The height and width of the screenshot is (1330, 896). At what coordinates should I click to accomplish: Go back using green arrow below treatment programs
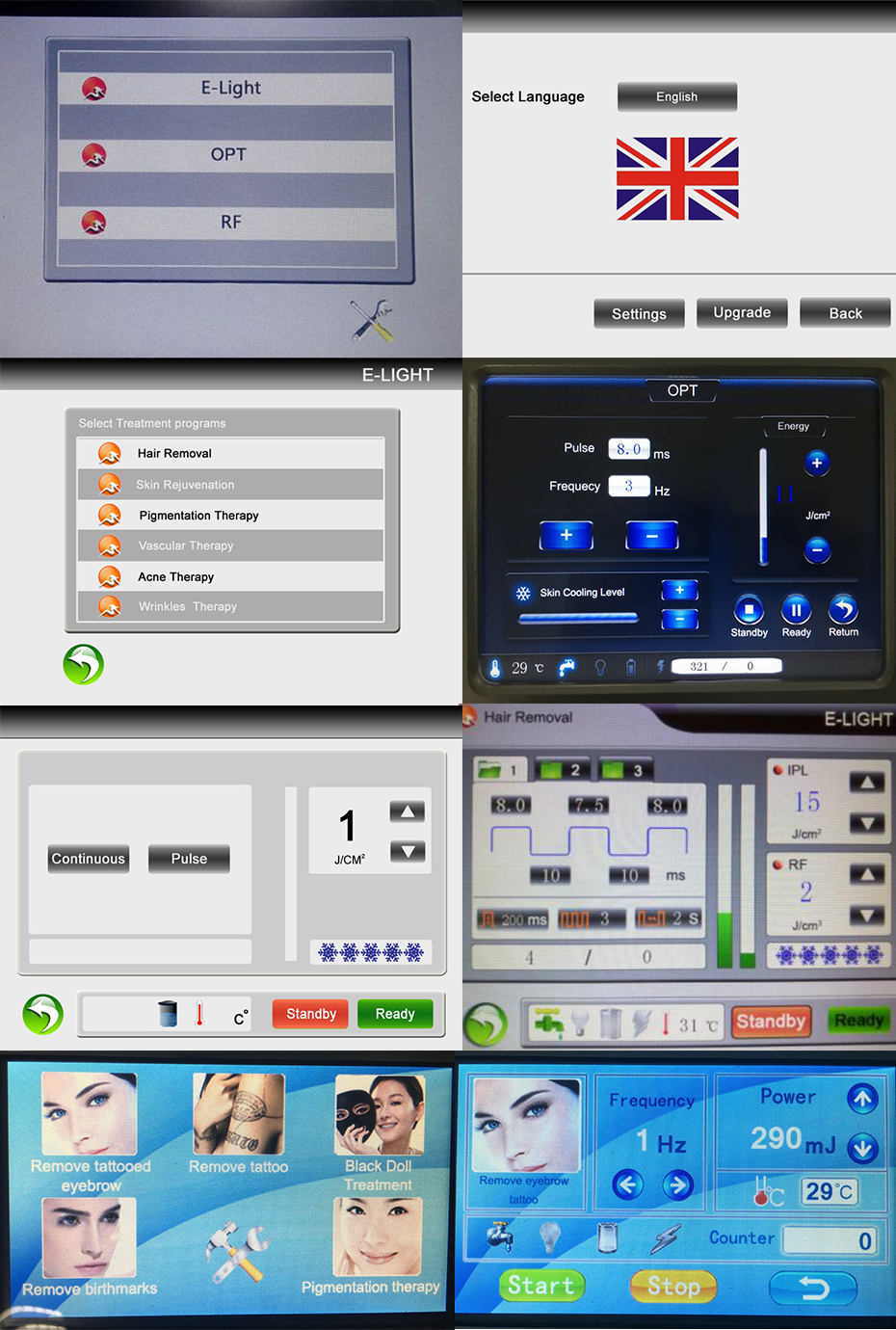point(84,665)
